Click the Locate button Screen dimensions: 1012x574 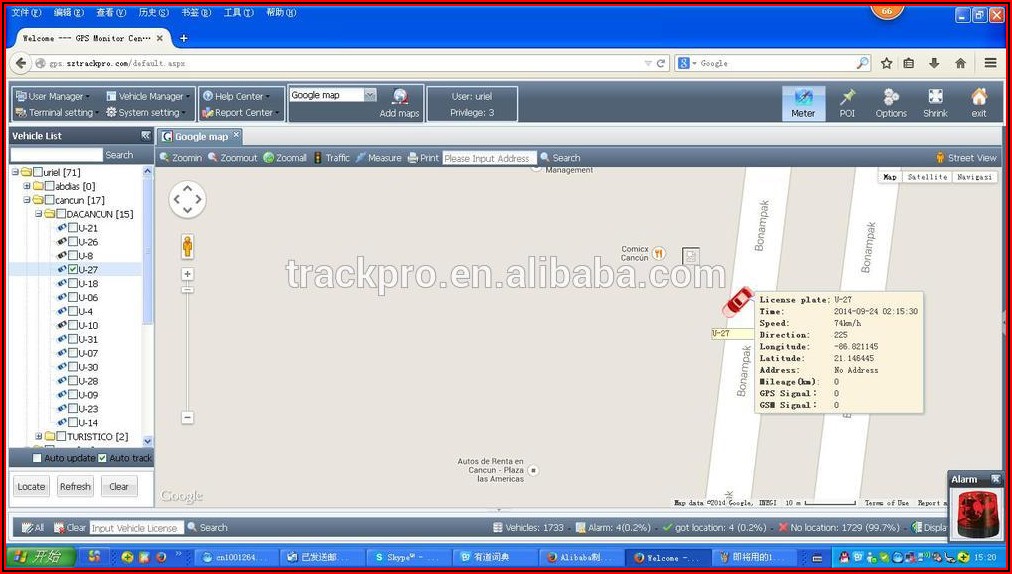[x=31, y=486]
